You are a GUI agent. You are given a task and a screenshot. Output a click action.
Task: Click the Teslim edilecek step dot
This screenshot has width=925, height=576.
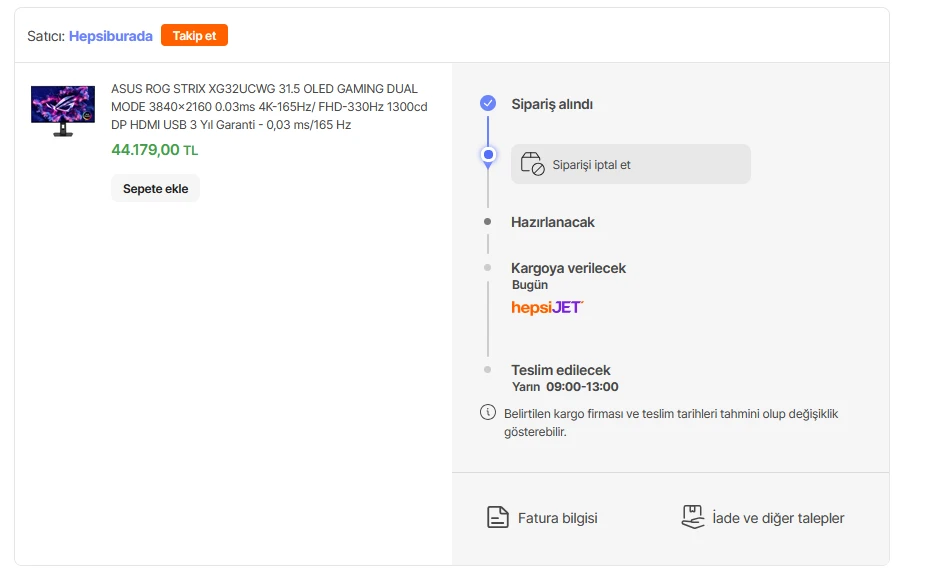tap(487, 370)
